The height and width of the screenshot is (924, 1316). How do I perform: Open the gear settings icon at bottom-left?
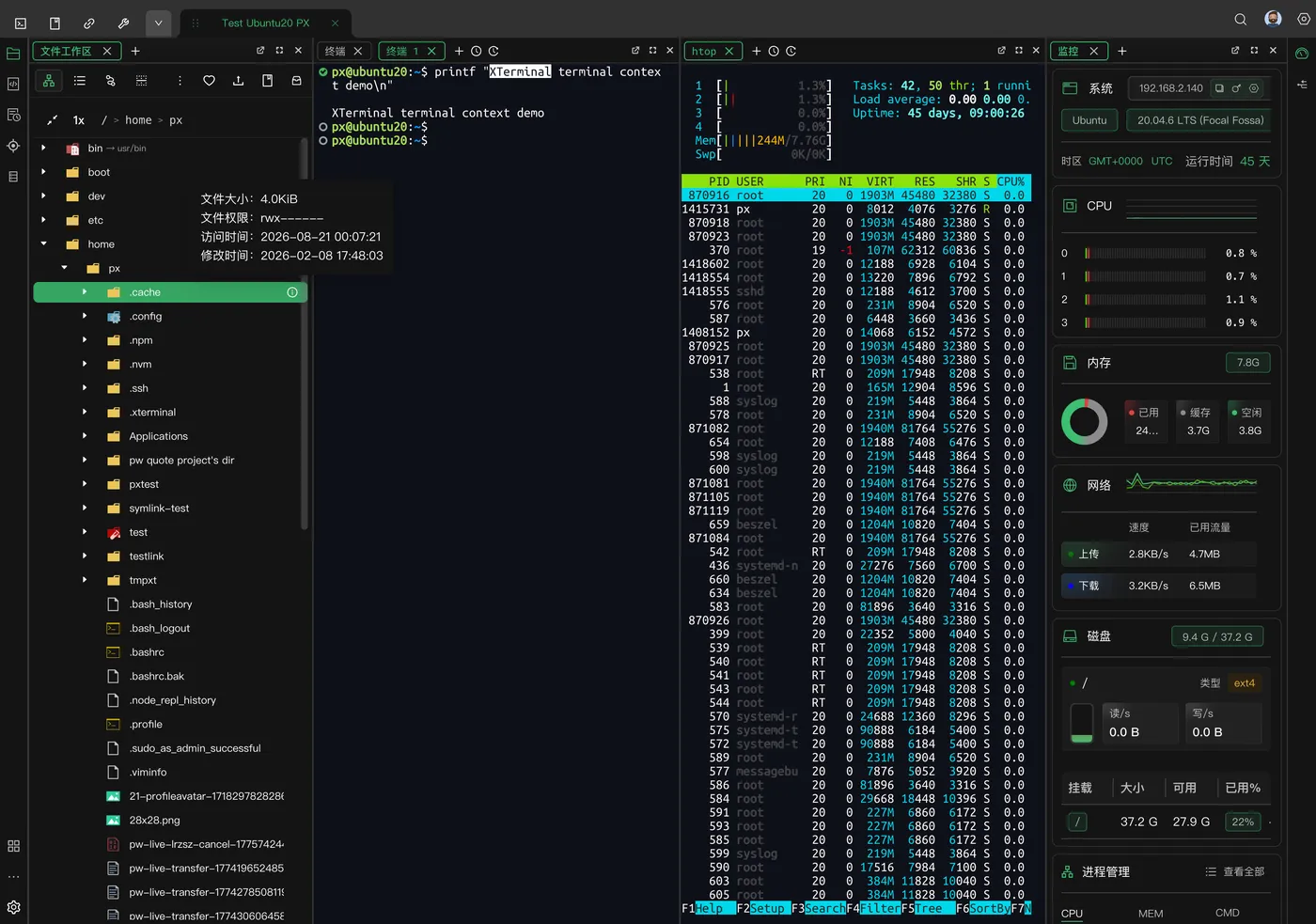[13, 907]
